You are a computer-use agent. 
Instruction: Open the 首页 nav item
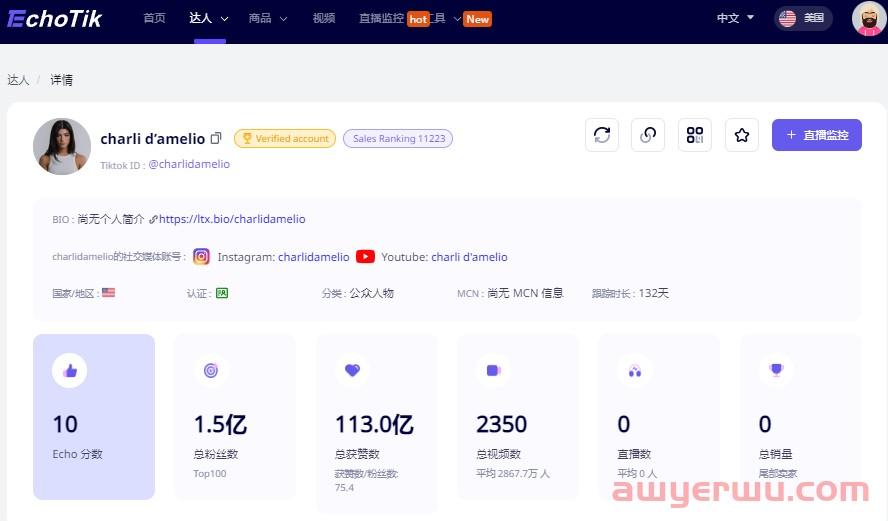click(154, 18)
